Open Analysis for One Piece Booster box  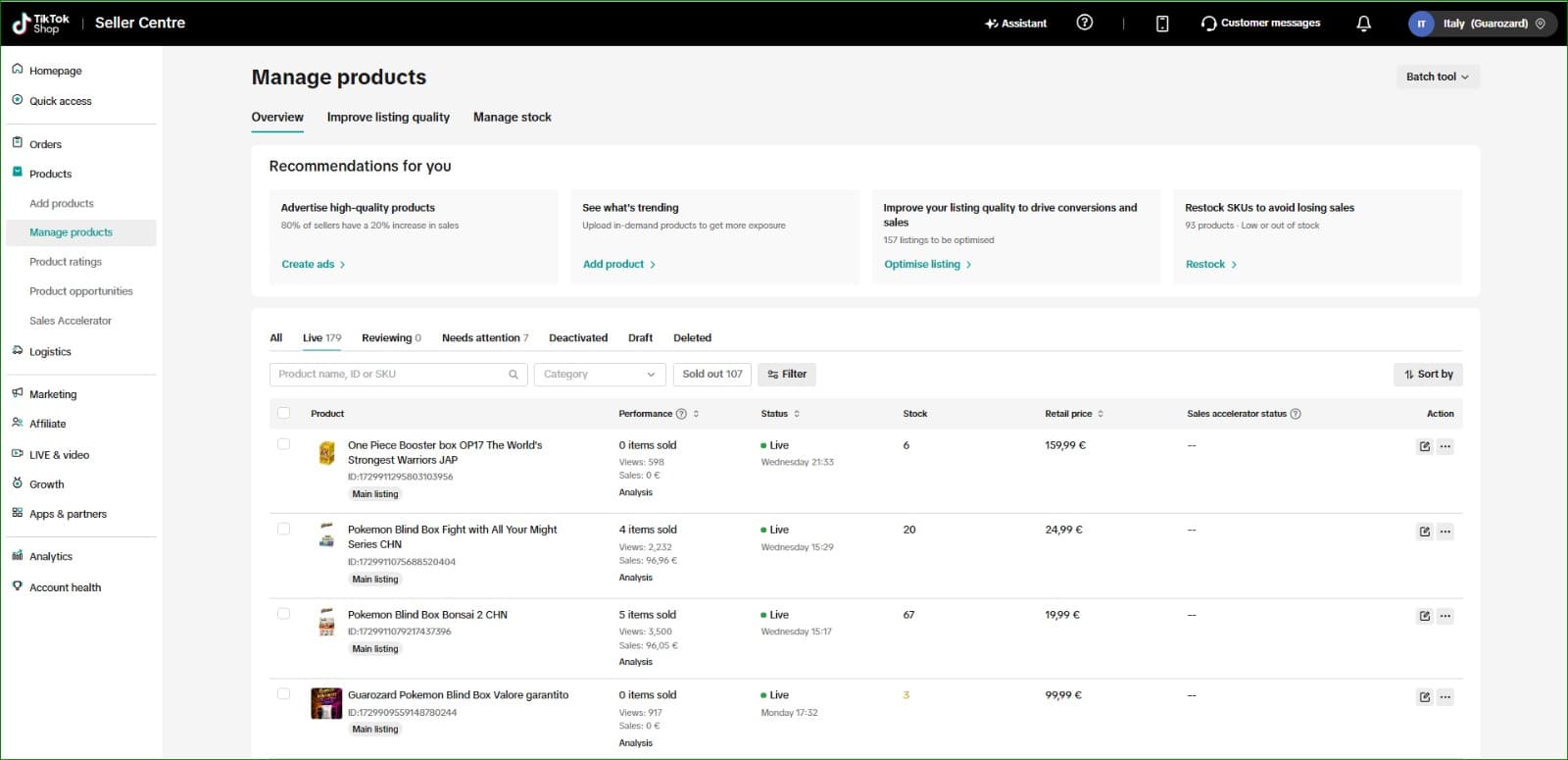(x=636, y=493)
